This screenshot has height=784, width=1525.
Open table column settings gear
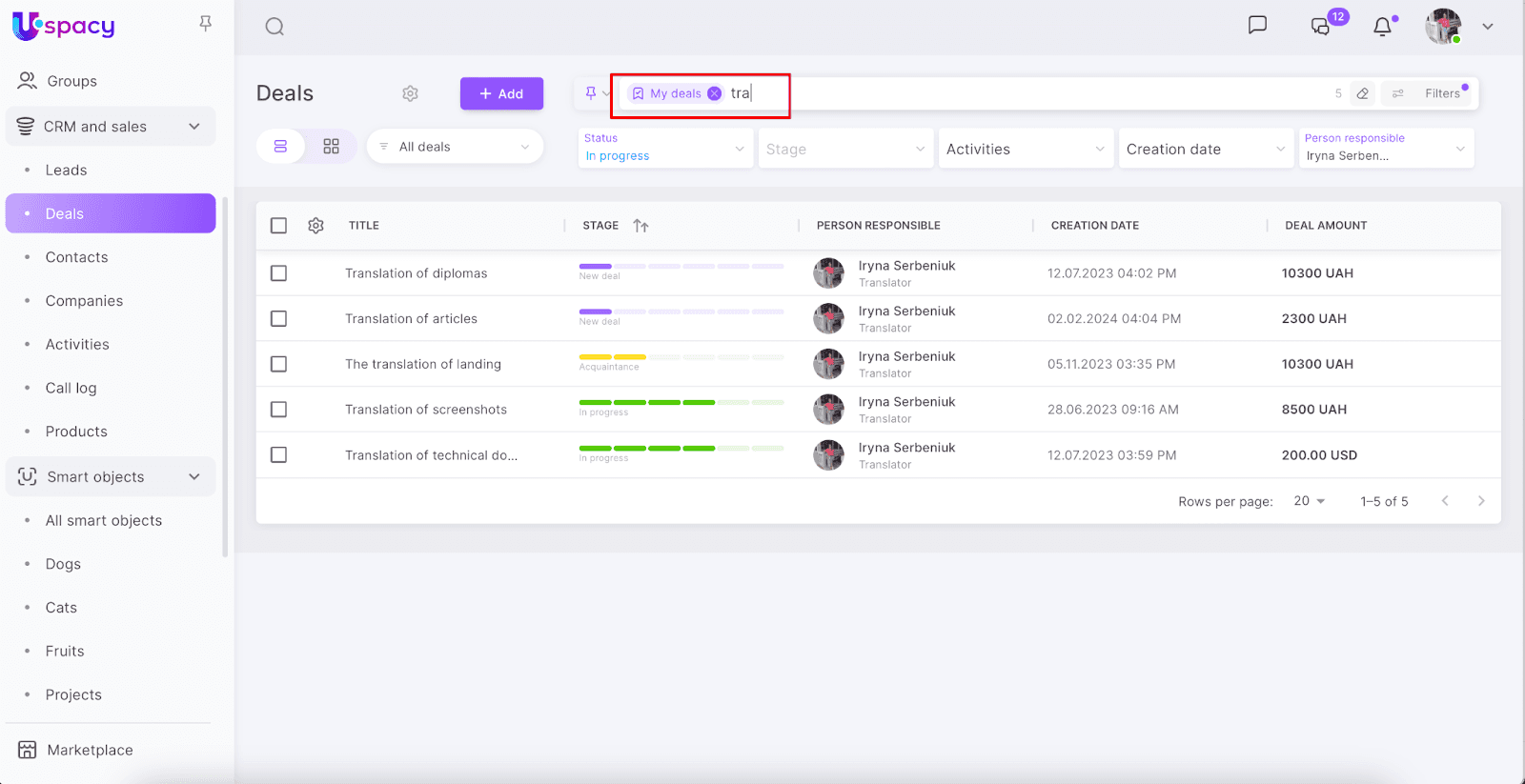coord(316,226)
